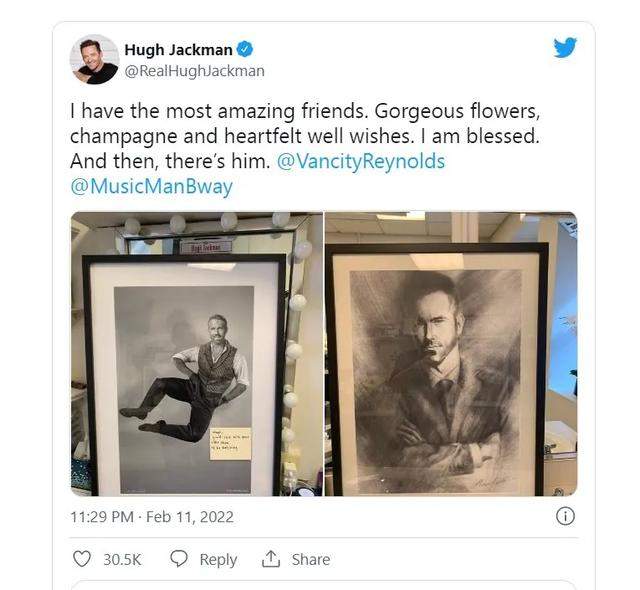Click the Twitter bird logo
The width and height of the screenshot is (640, 590).
click(565, 47)
